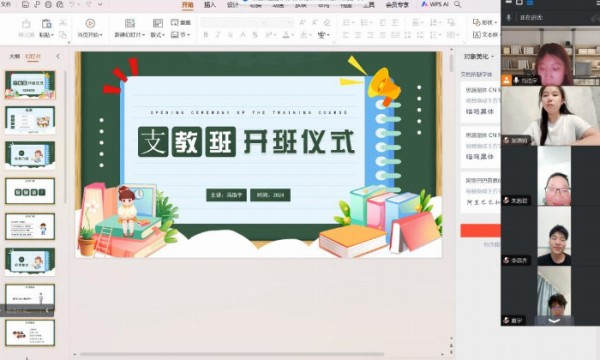
Task: Open the 当页开始 slideshow dropdown
Action: (x=101, y=35)
